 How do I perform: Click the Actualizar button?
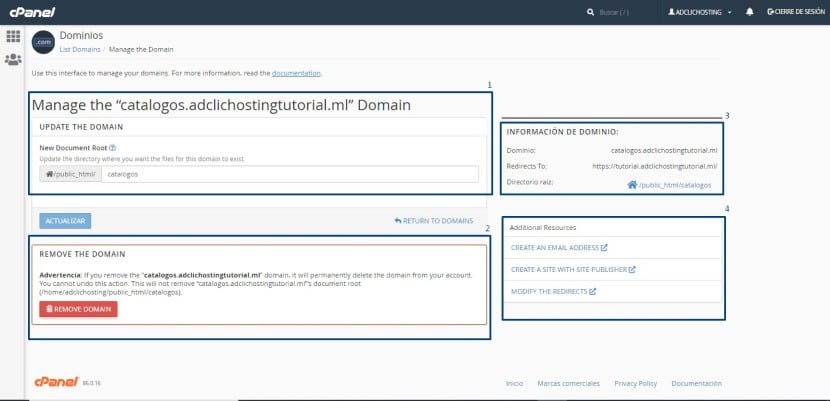[65, 221]
